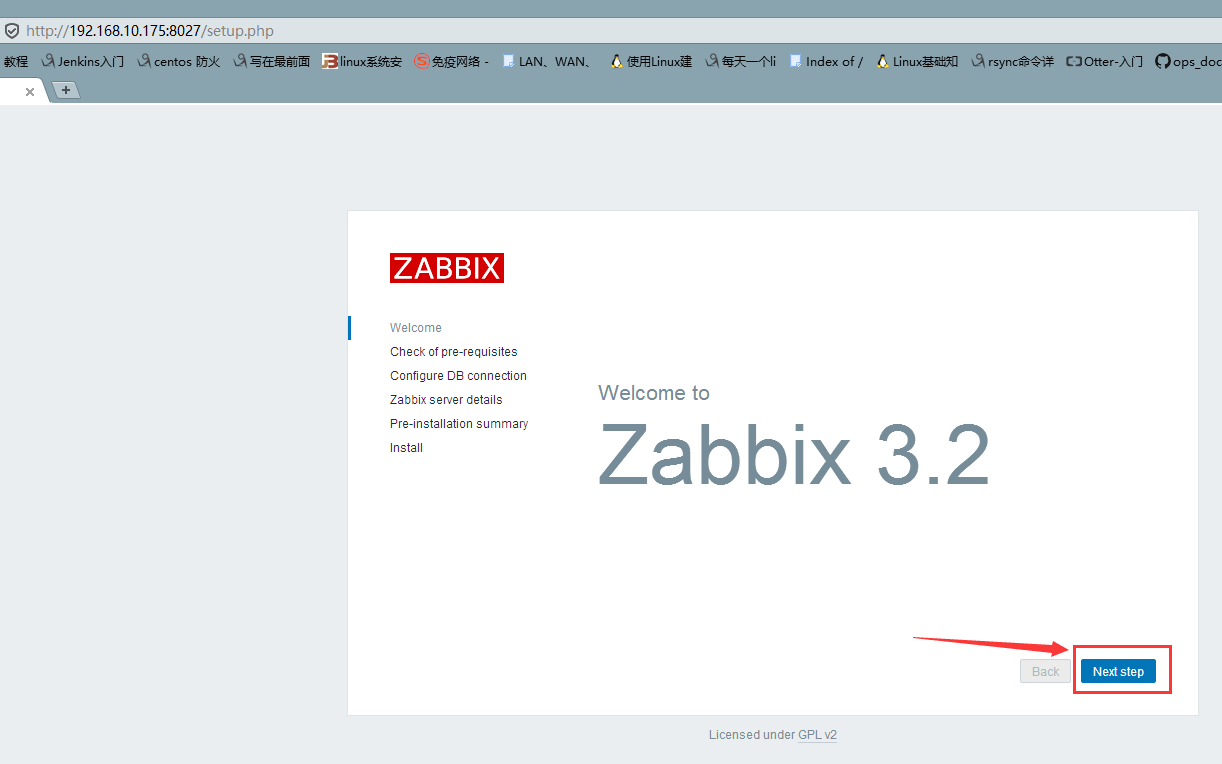This screenshot has height=764, width=1222.
Task: Click the Welcome to heading text
Action: [x=654, y=393]
